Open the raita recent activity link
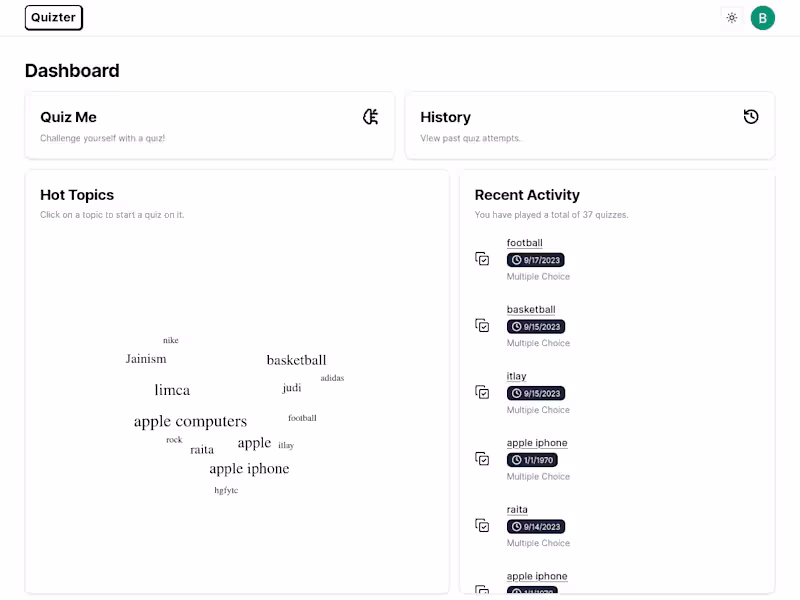This screenshot has height=600, width=800. [x=517, y=510]
